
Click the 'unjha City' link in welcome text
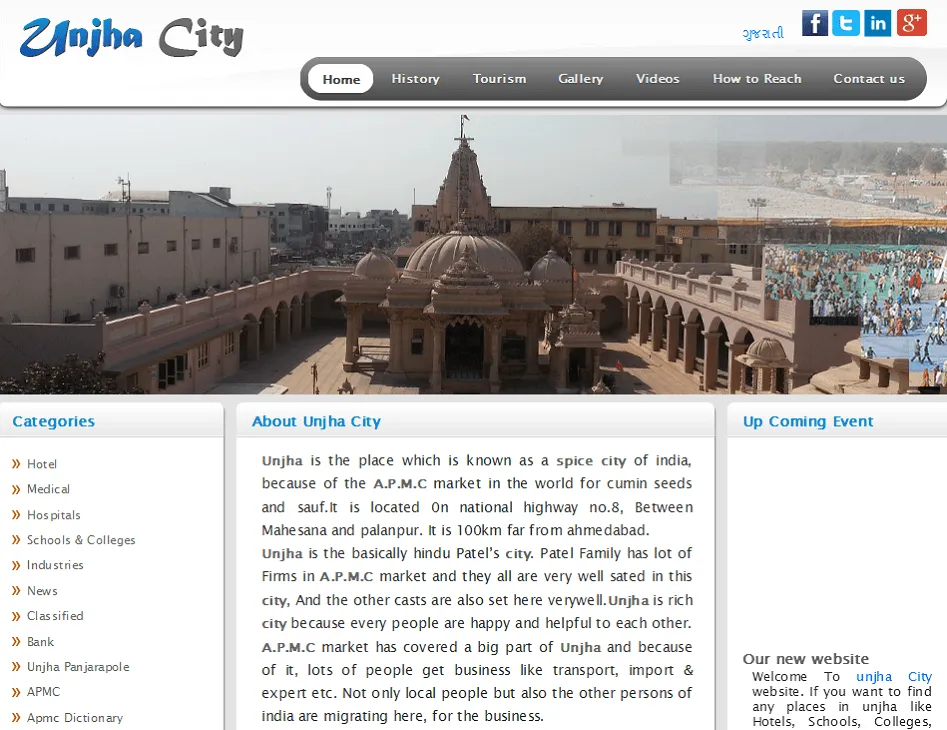click(894, 676)
